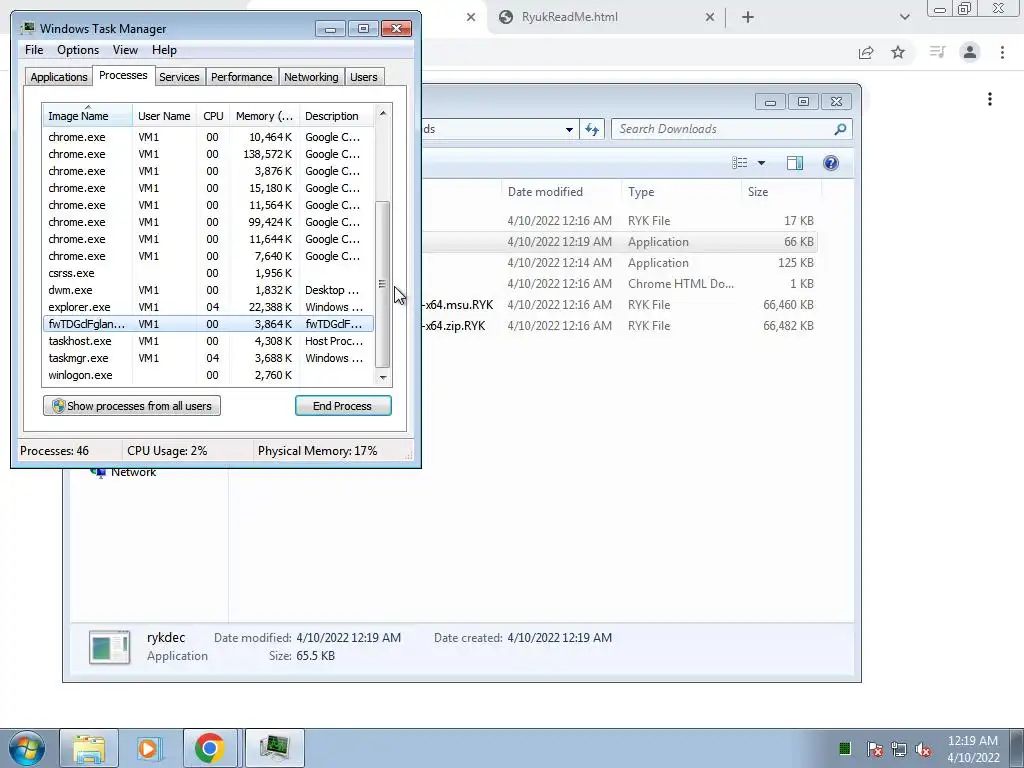Image resolution: width=1024 pixels, height=768 pixels.
Task: Open Task Manager Help menu
Action: coord(164,50)
